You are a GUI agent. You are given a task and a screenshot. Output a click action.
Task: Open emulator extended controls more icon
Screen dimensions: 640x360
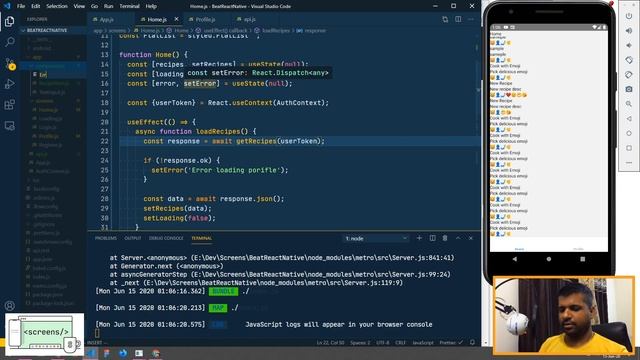pyautogui.click(x=629, y=162)
